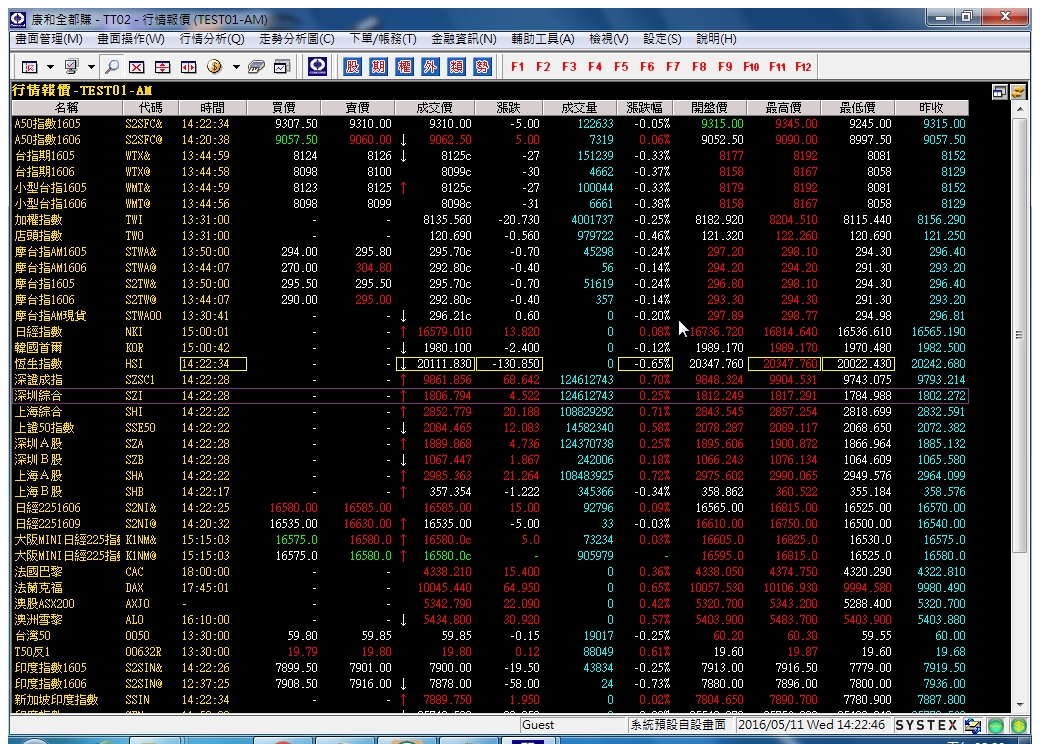Screen dimensions: 1040x744
Task: Click the date time status field
Action: pos(811,725)
